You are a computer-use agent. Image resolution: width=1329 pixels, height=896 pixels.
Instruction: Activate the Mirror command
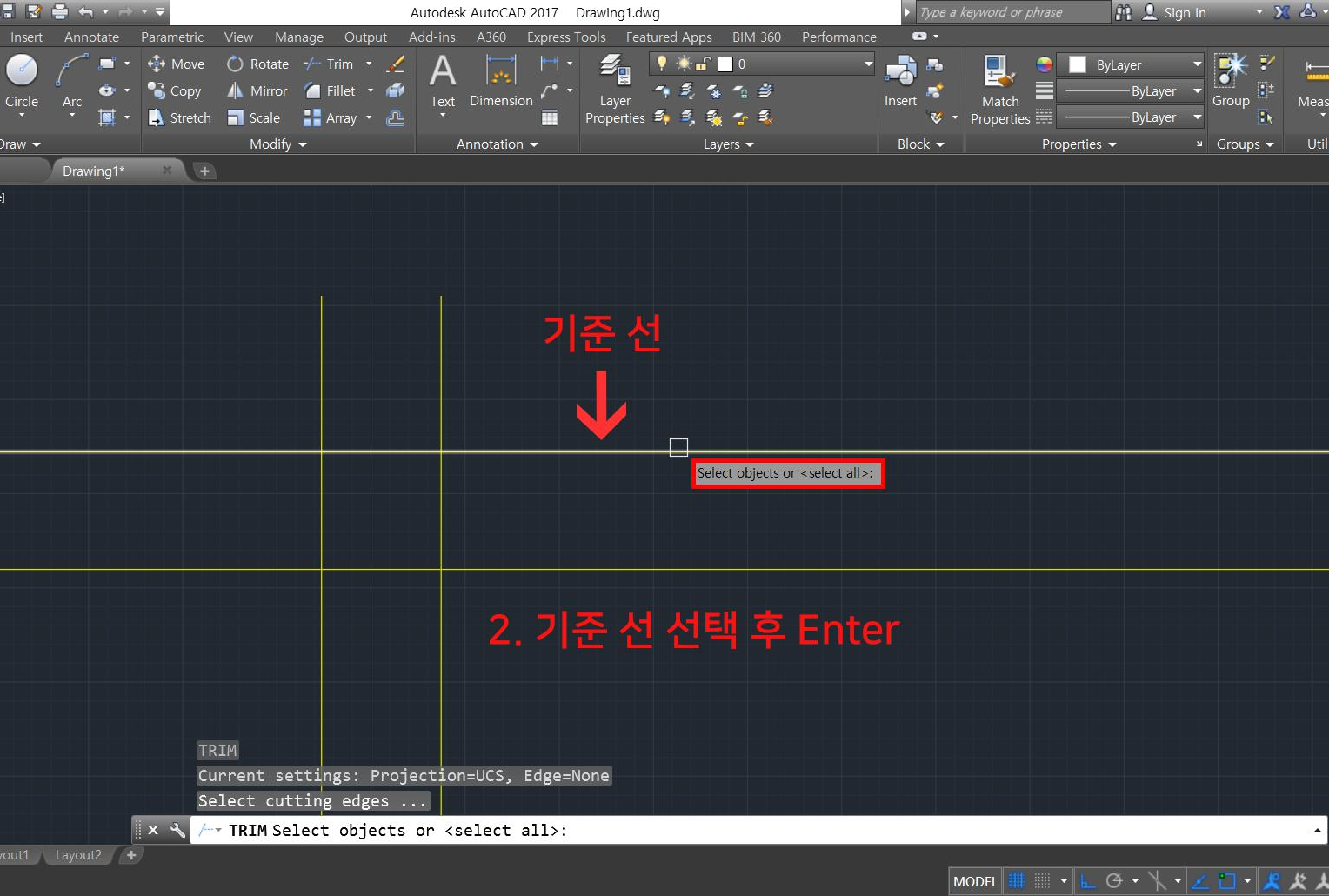[257, 90]
